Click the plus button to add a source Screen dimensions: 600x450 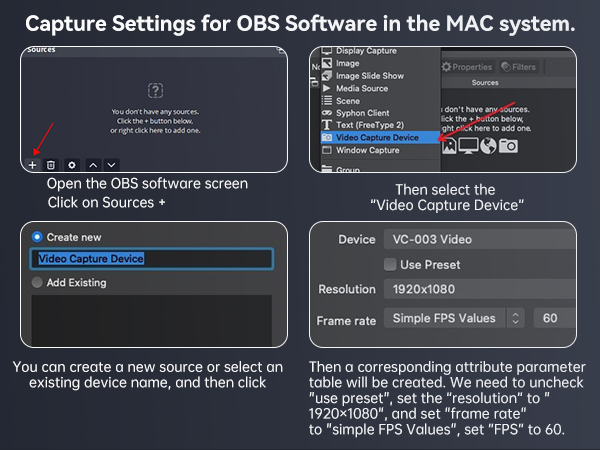click(x=33, y=164)
